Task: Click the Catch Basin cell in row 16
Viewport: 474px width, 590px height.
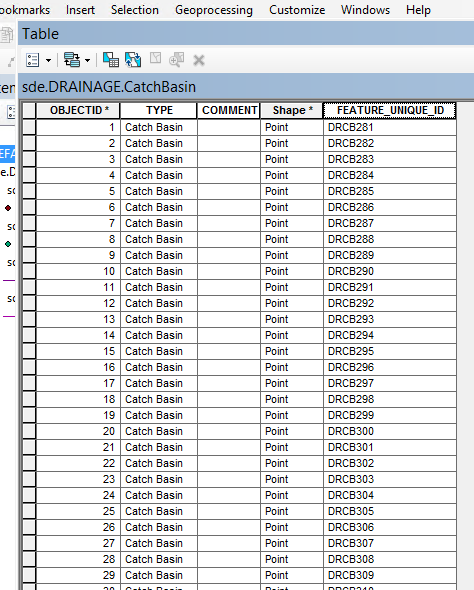Action: coord(159,367)
